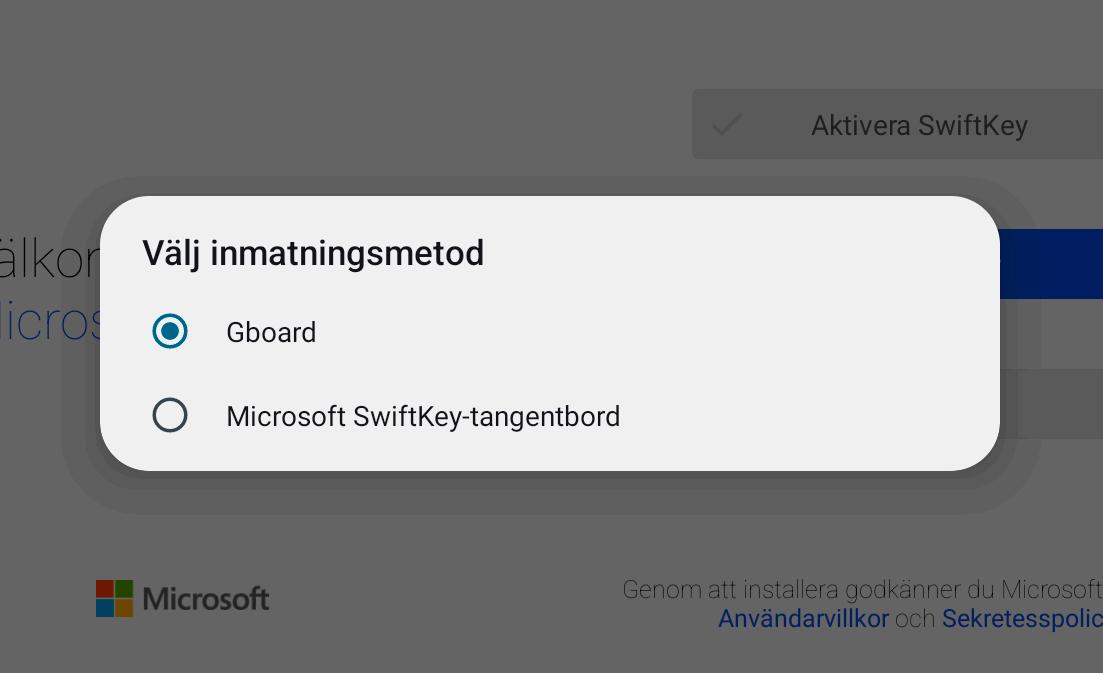Select the Microsoft SwiftKey-tangentbord radio button

click(x=170, y=415)
